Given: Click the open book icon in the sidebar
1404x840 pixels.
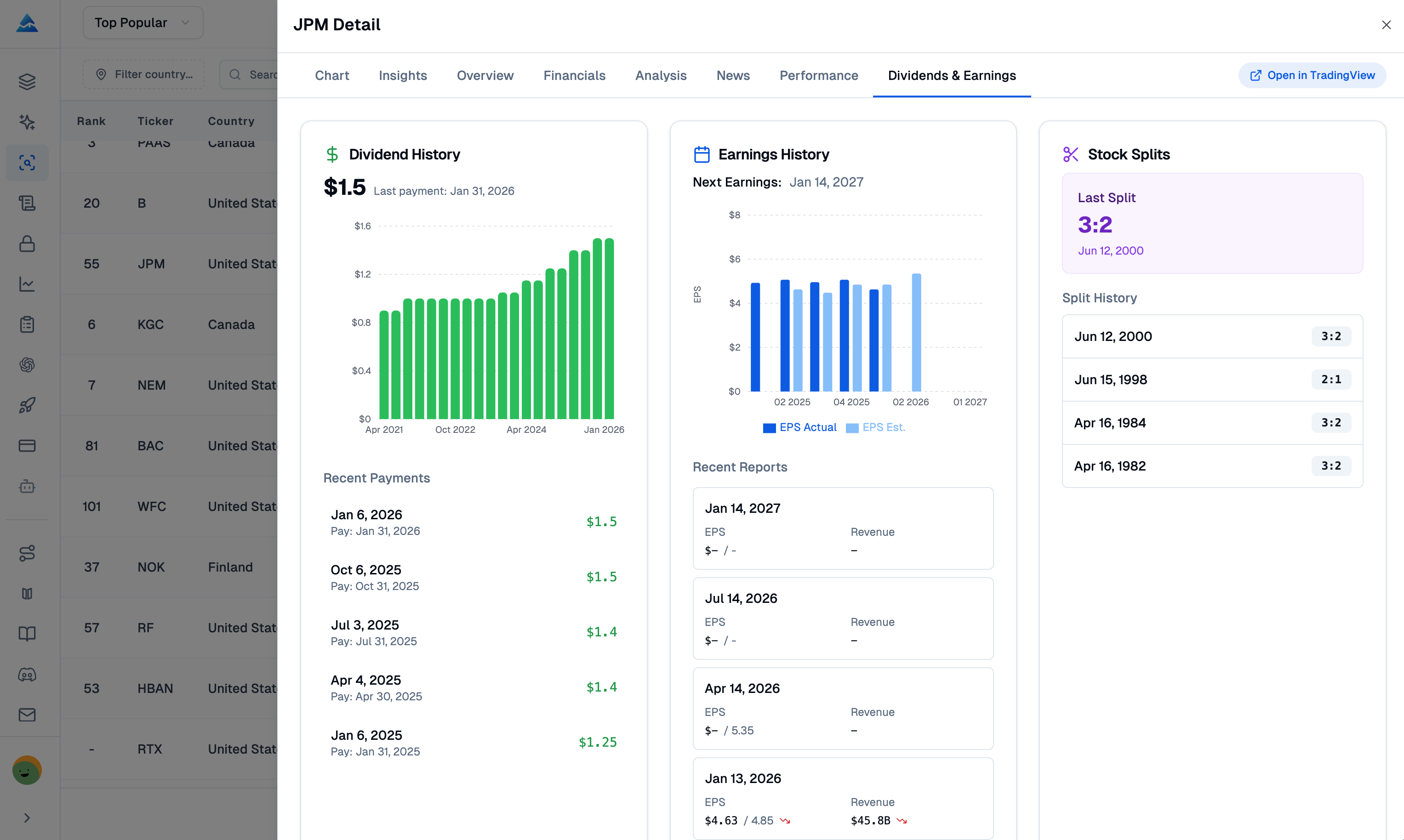Looking at the screenshot, I should [x=27, y=634].
